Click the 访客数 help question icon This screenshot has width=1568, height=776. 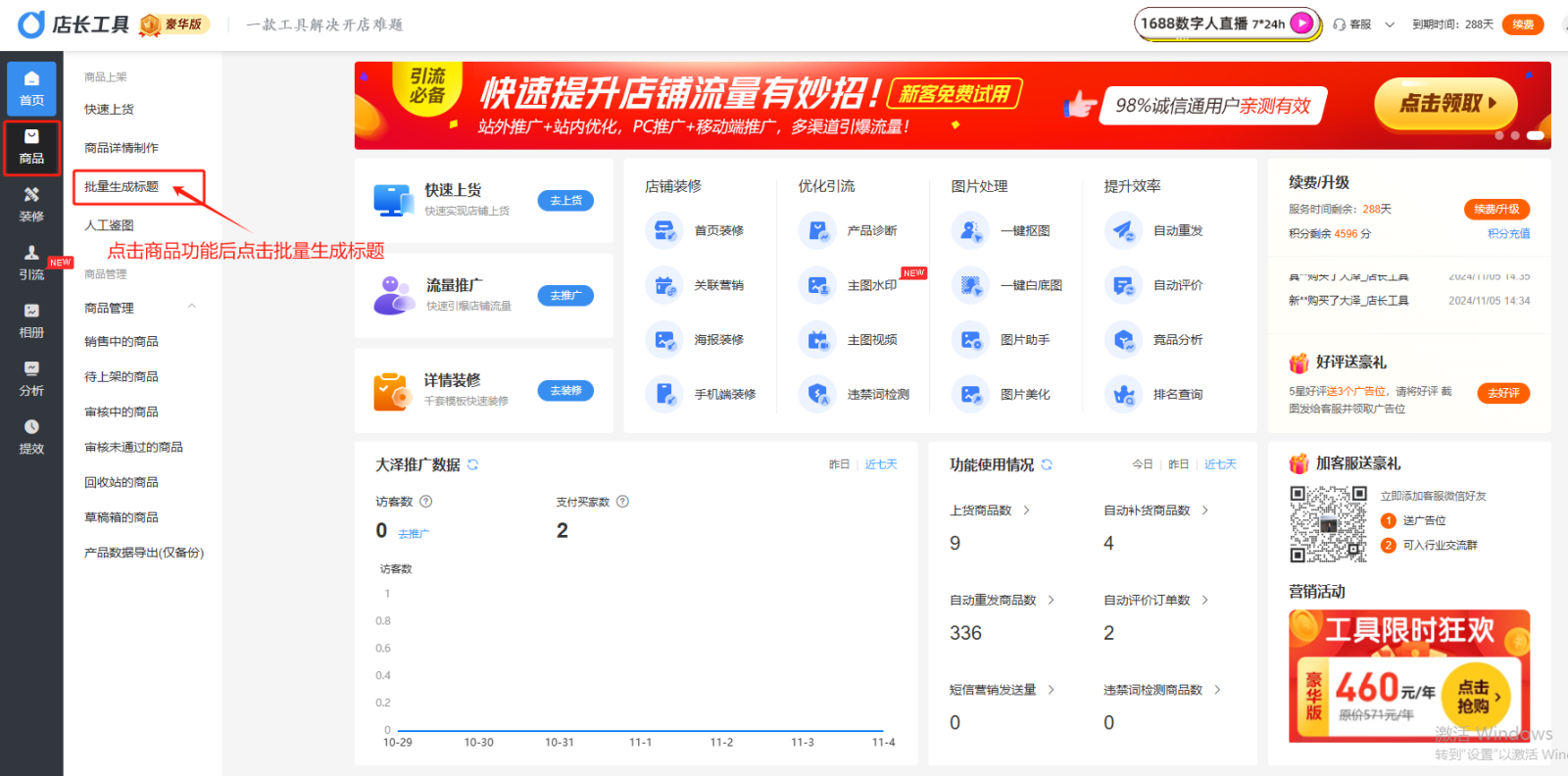tap(426, 502)
